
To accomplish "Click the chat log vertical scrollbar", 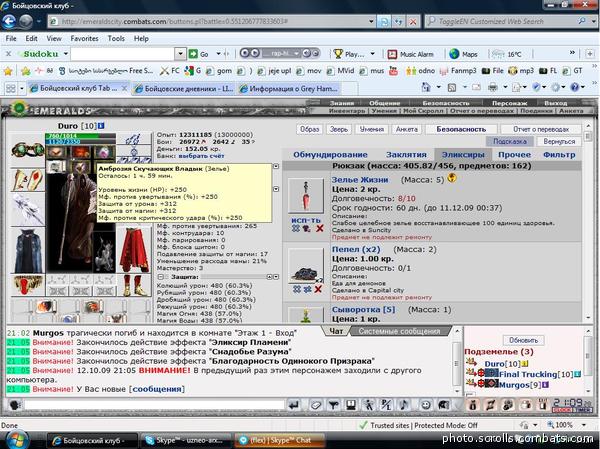I will click(456, 361).
